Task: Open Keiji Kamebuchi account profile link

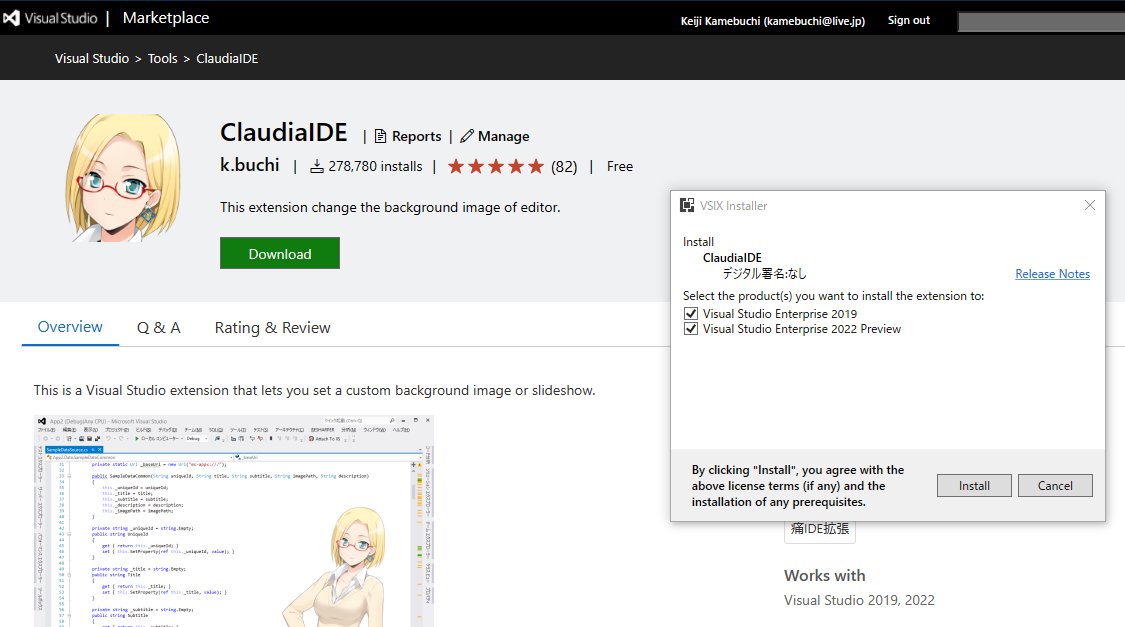Action: (x=773, y=21)
